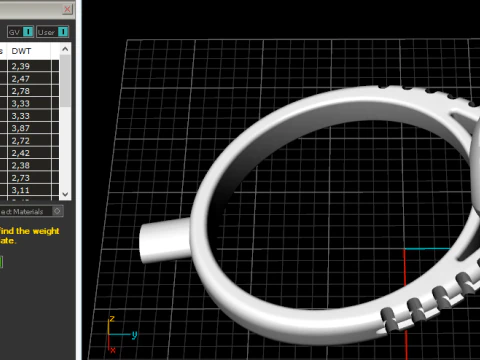Click the materials table scrollbar thumb
The width and height of the screenshot is (480, 360).
65,81
